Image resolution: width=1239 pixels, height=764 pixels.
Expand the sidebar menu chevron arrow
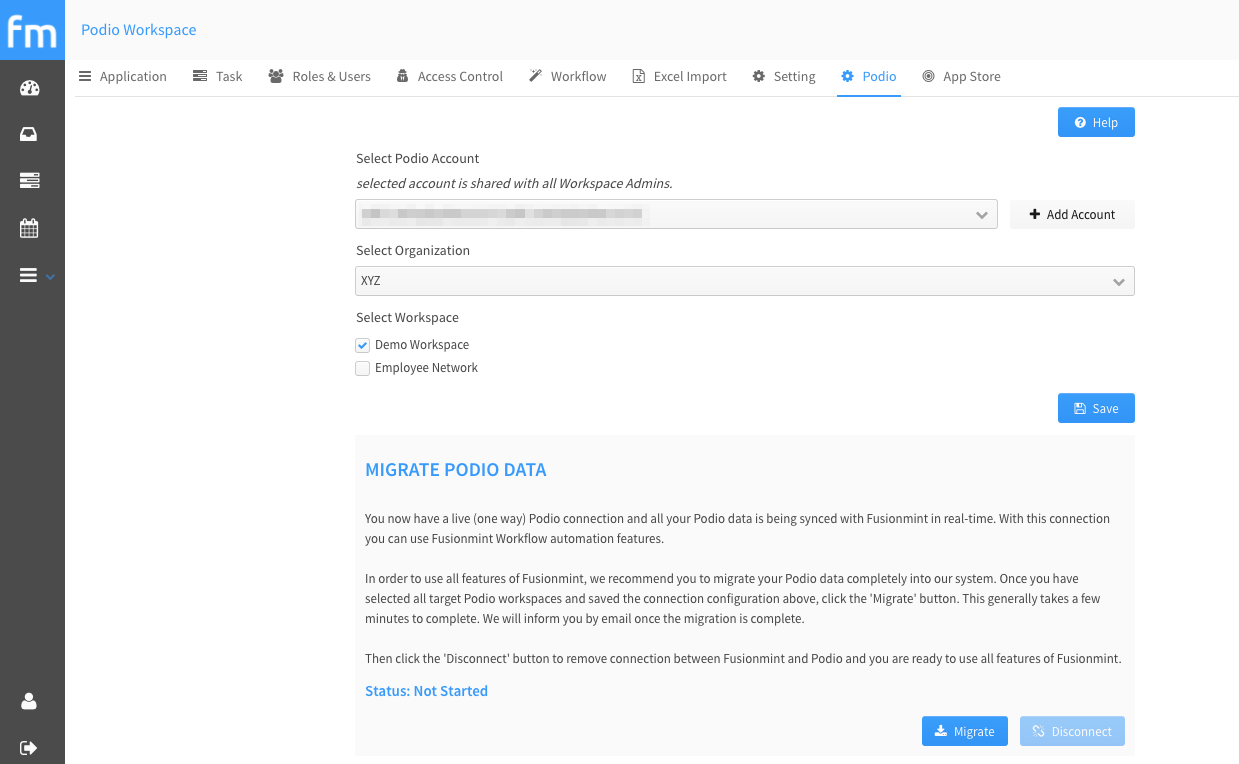(50, 276)
